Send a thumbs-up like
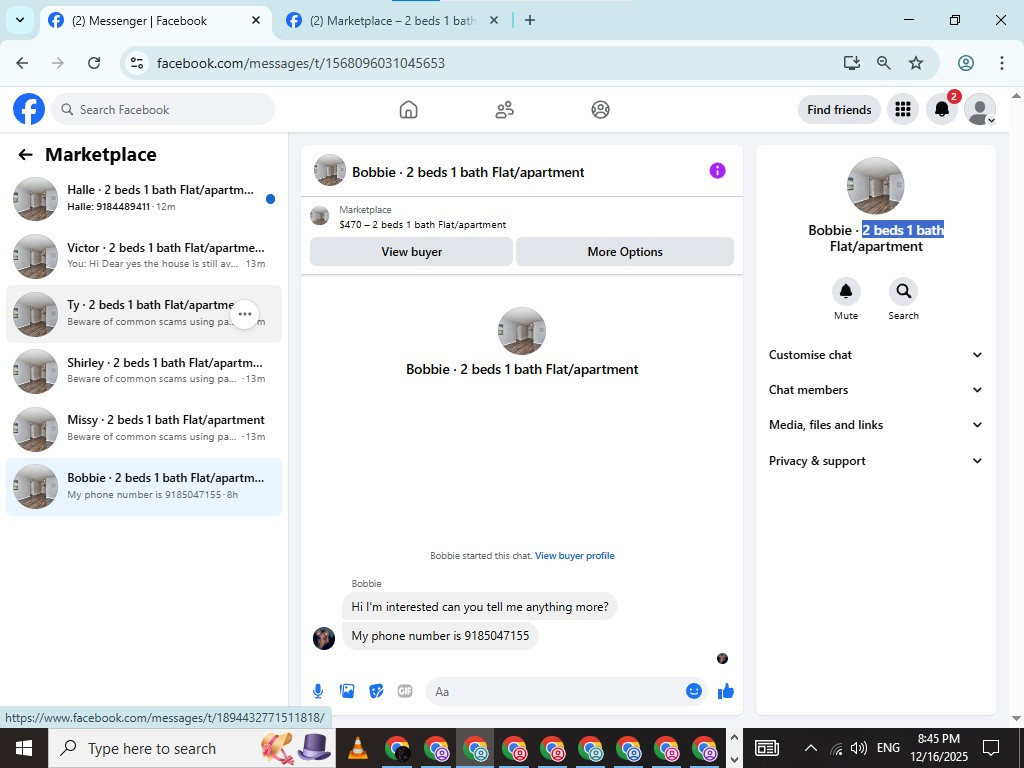 pyautogui.click(x=726, y=691)
